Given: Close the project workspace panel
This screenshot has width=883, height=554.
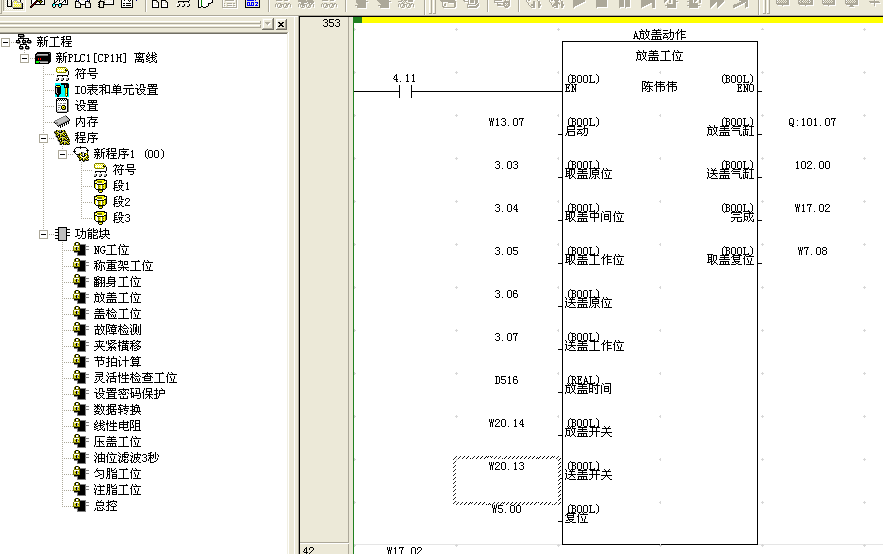Looking at the screenshot, I should pos(281,24).
